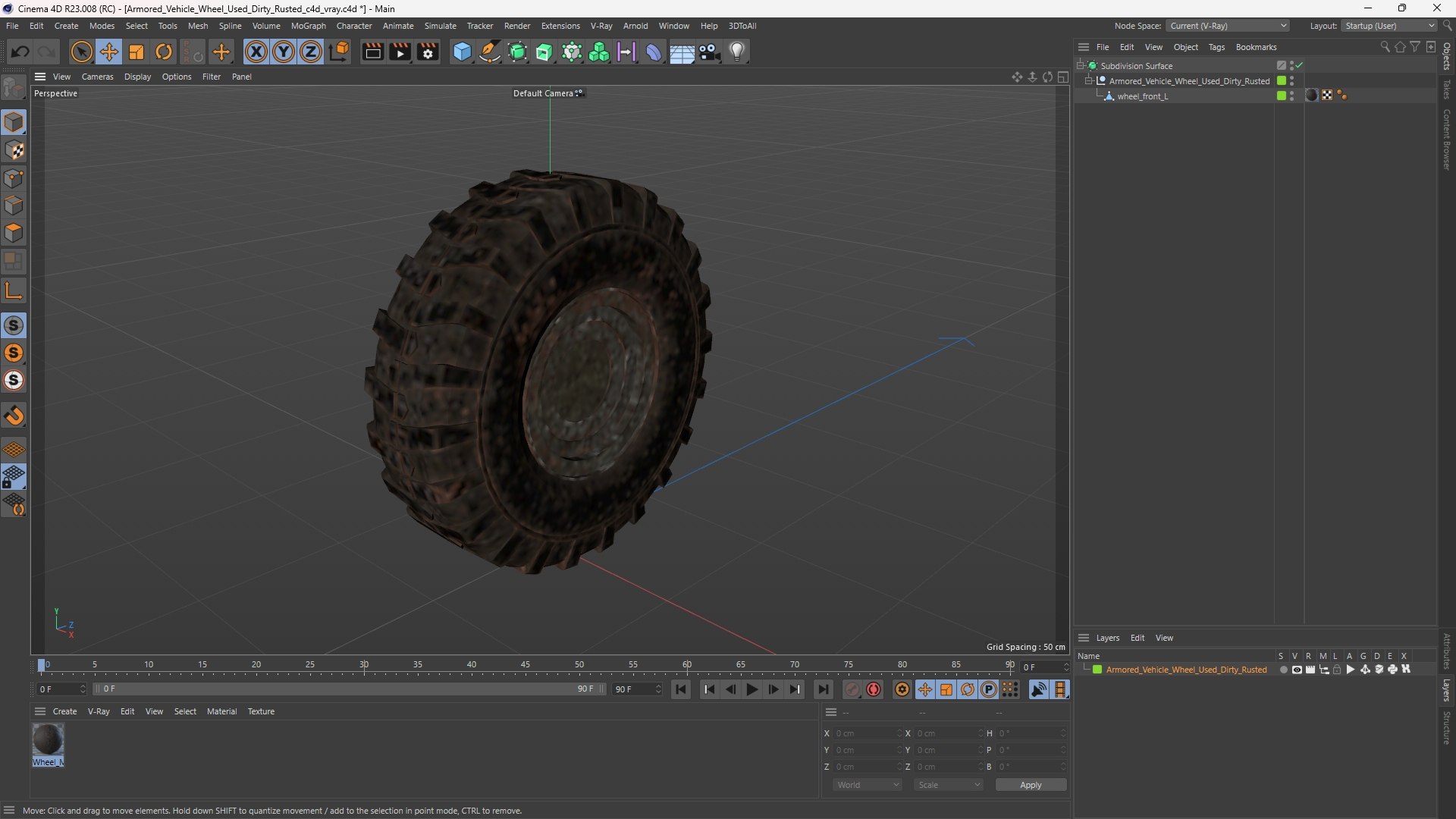The height and width of the screenshot is (819, 1456).
Task: Open Layers panel Edit menu
Action: [1137, 638]
